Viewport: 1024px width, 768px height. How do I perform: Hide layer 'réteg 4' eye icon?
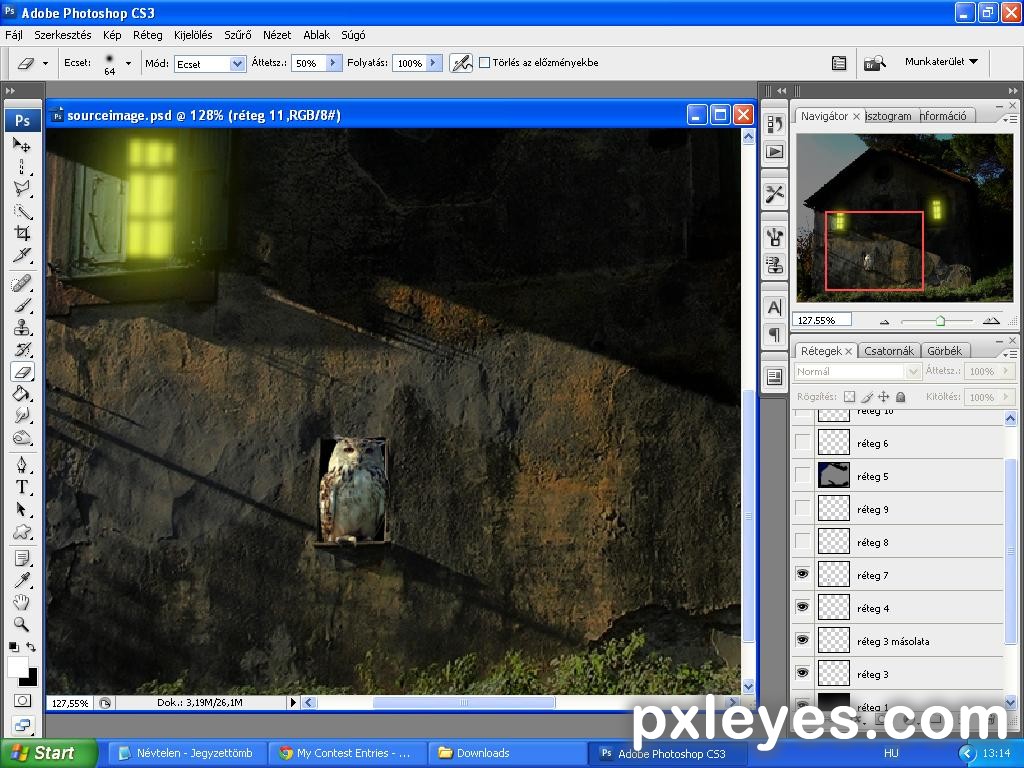[803, 607]
